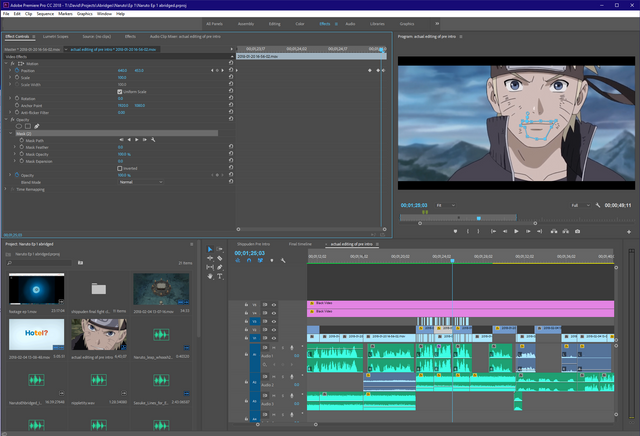
Task: Pick the free draw bezier mask pen
Action: [37, 126]
